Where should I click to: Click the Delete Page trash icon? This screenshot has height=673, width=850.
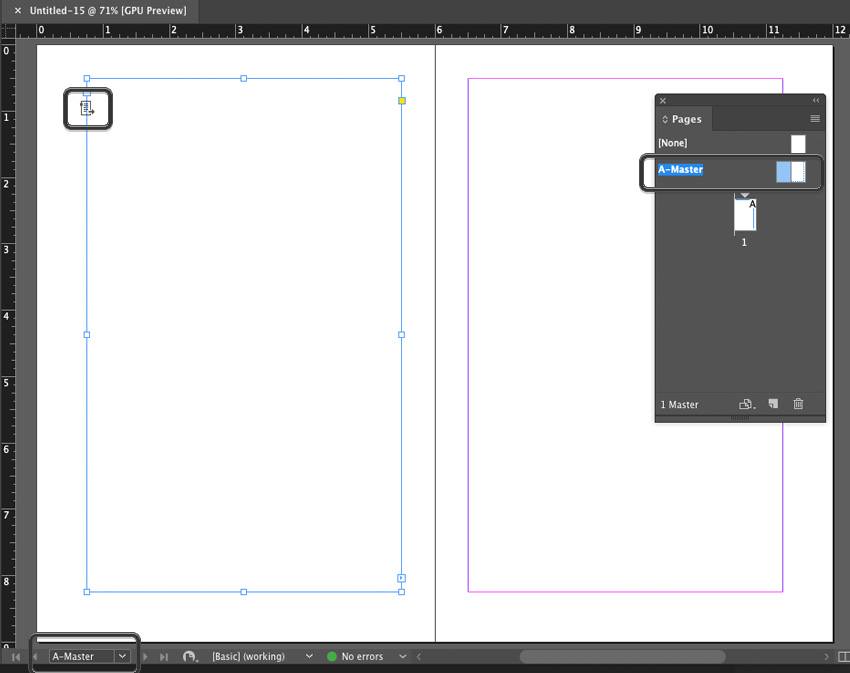click(x=797, y=404)
